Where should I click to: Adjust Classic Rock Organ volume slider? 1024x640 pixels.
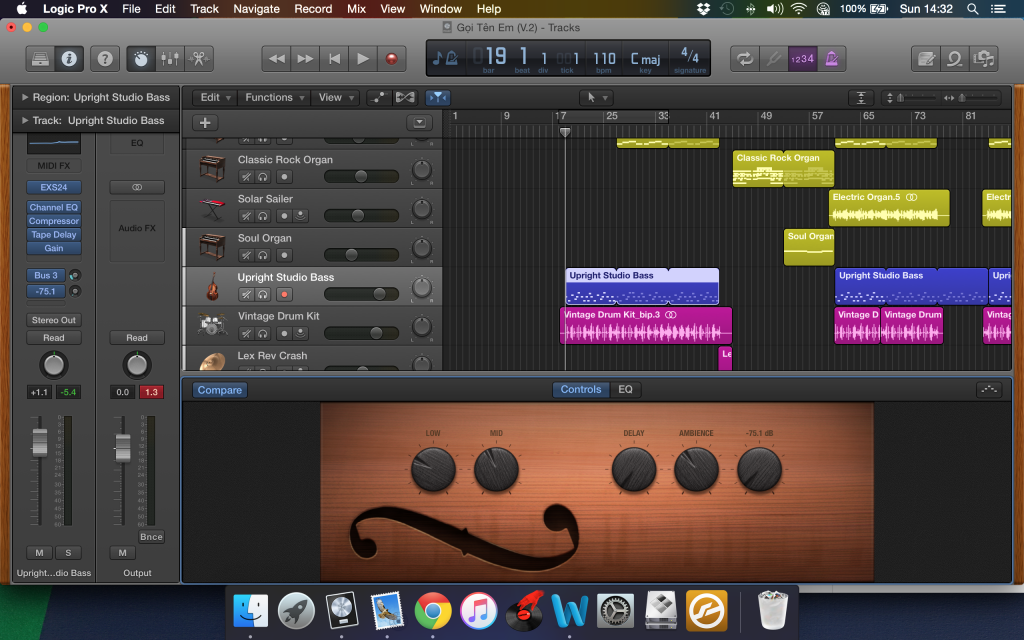click(361, 176)
